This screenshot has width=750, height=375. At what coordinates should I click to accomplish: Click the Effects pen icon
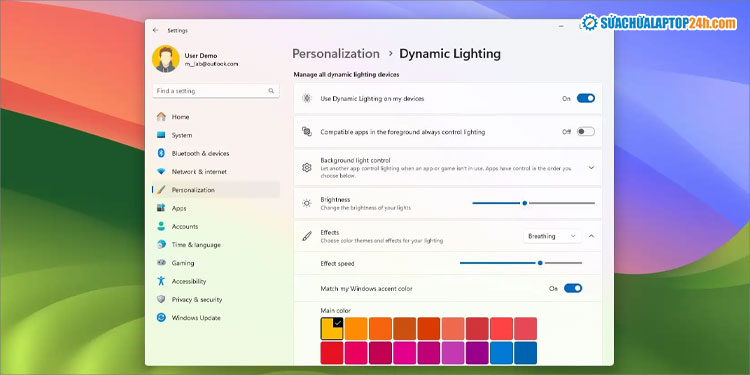(x=307, y=236)
